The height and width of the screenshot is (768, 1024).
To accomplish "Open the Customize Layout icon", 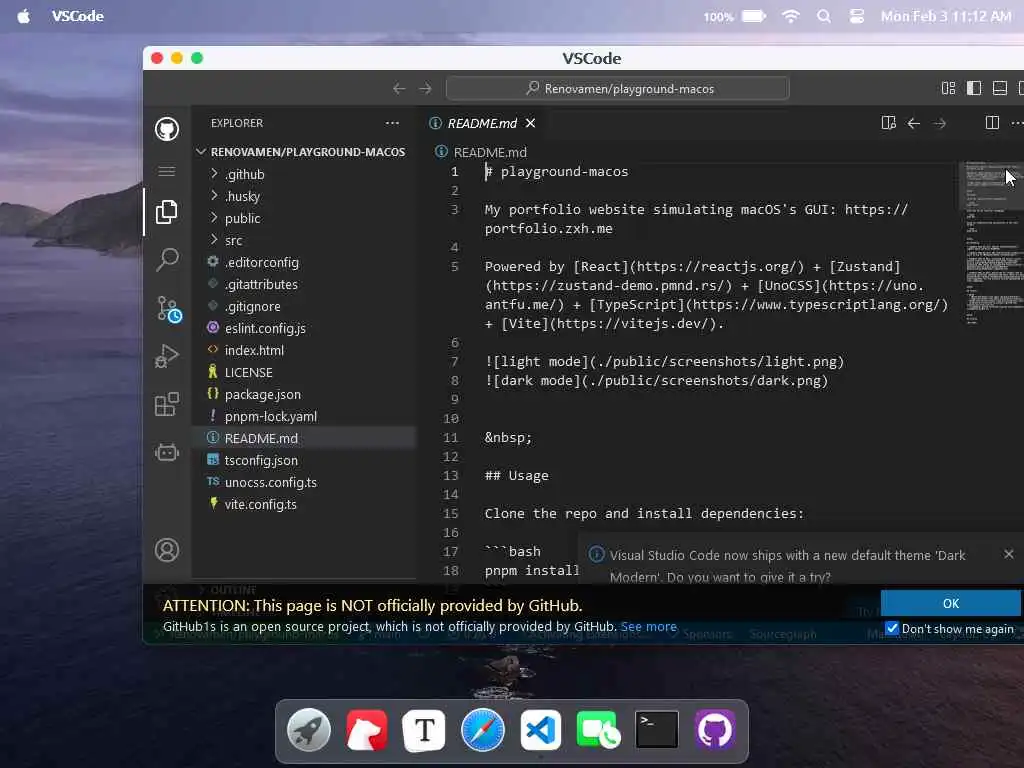I will pos(948,88).
